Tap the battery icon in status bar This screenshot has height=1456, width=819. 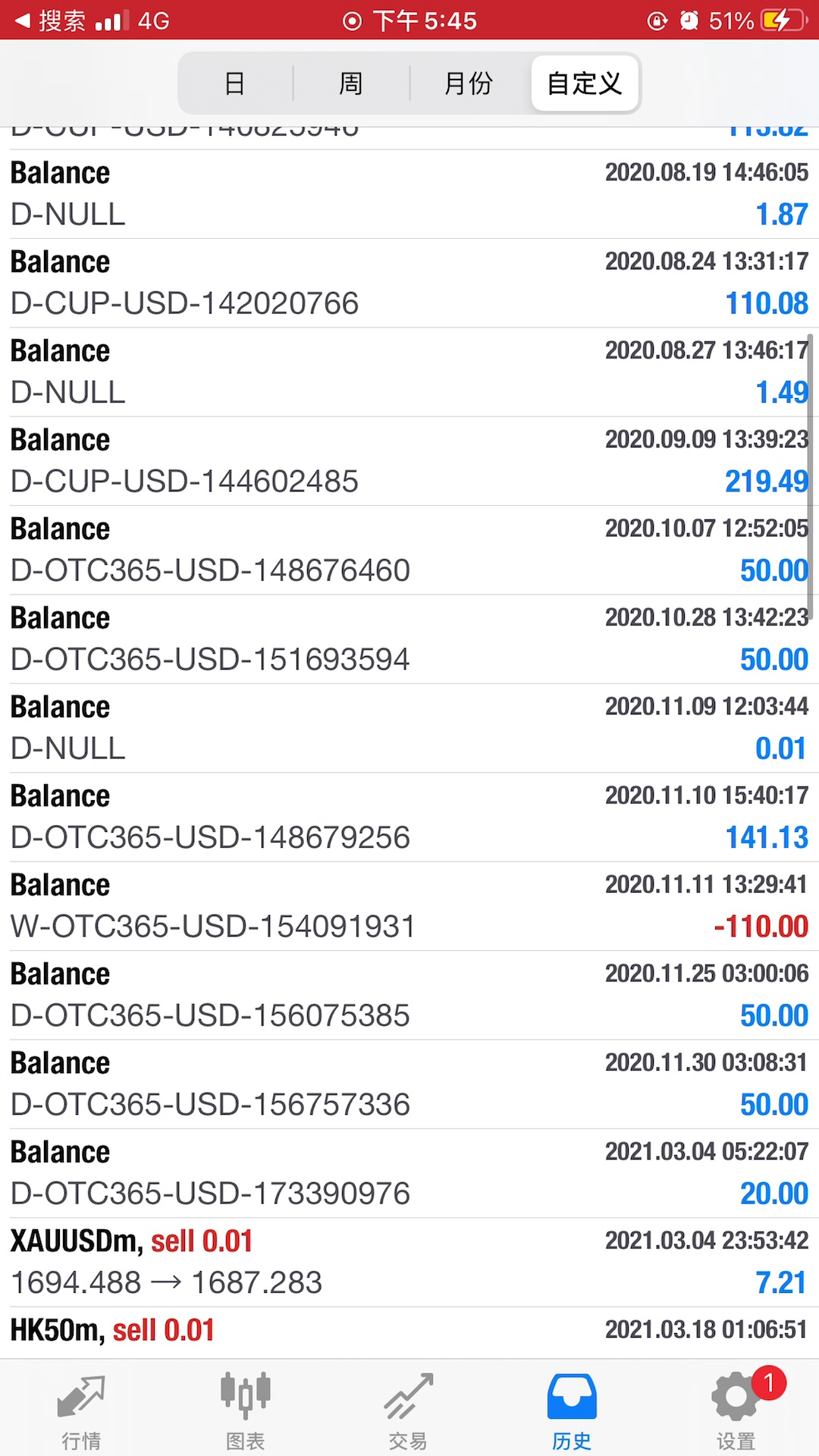point(784,20)
